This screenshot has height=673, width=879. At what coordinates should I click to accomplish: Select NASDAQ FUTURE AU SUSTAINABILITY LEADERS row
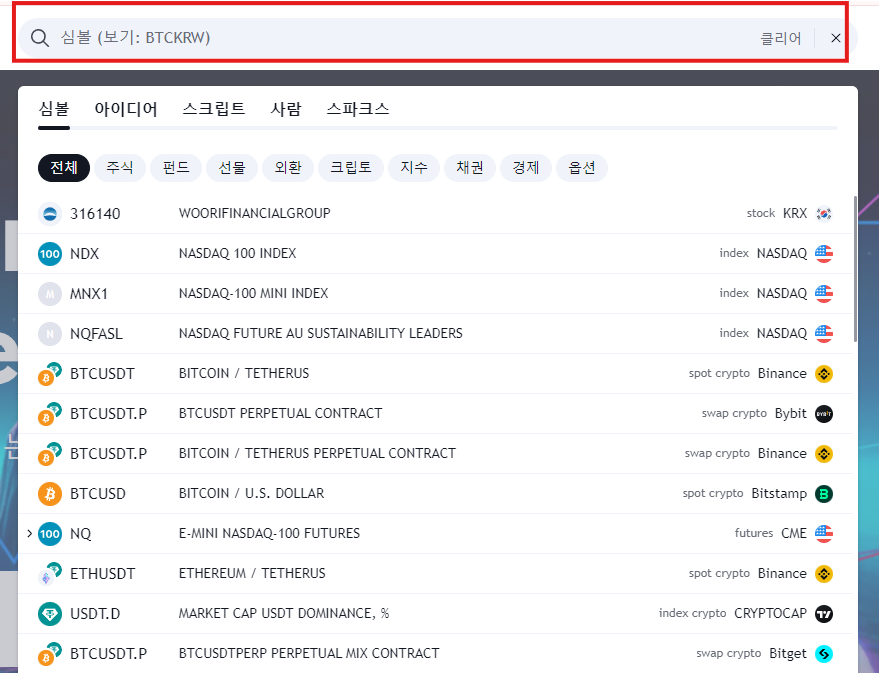click(x=436, y=334)
